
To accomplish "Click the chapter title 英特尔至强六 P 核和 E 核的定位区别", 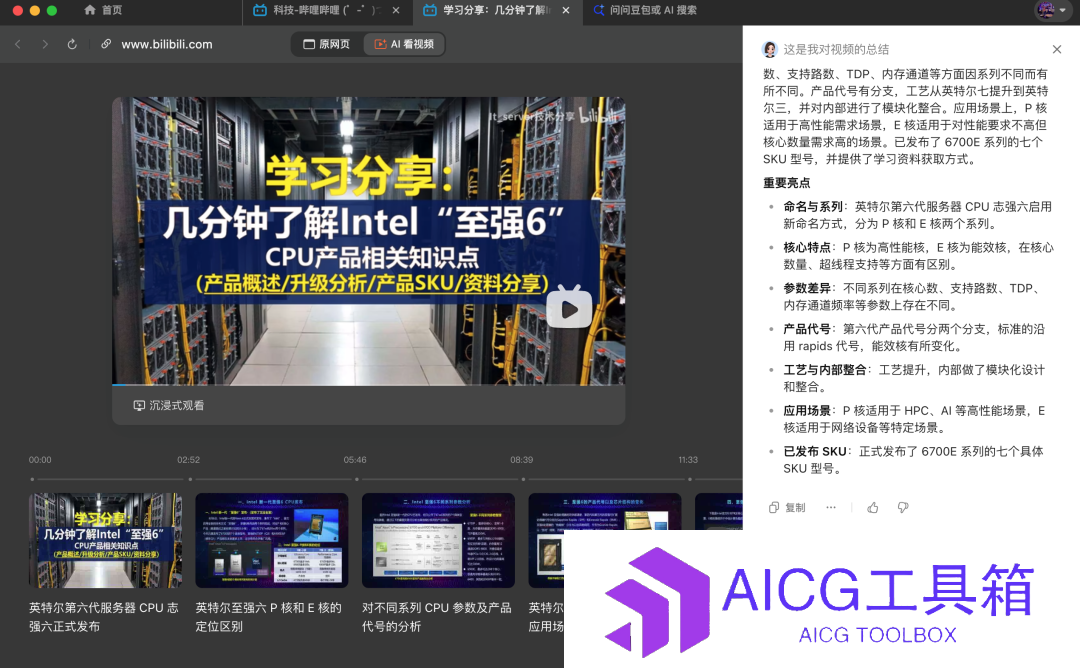I will (269, 617).
